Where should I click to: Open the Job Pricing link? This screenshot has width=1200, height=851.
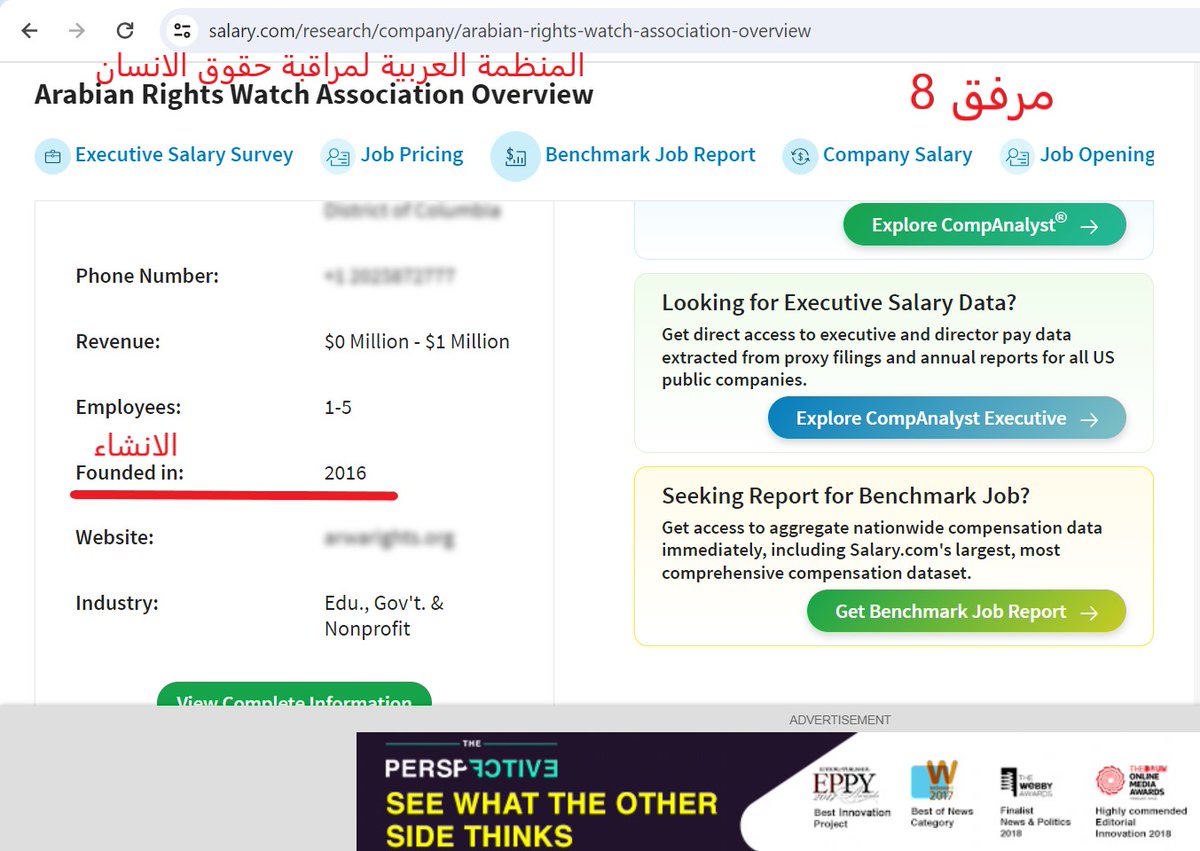(x=412, y=155)
